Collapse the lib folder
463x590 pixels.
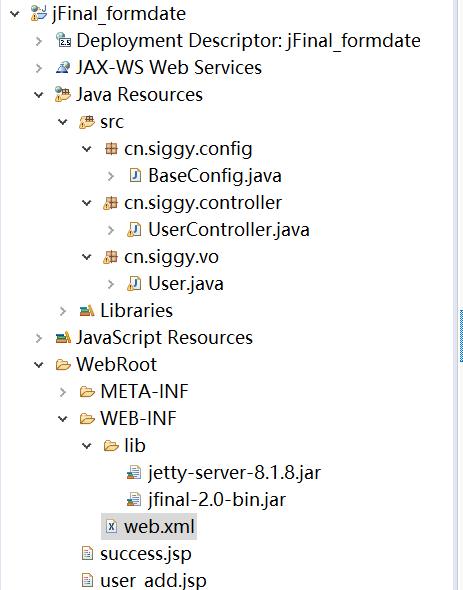(x=87, y=446)
